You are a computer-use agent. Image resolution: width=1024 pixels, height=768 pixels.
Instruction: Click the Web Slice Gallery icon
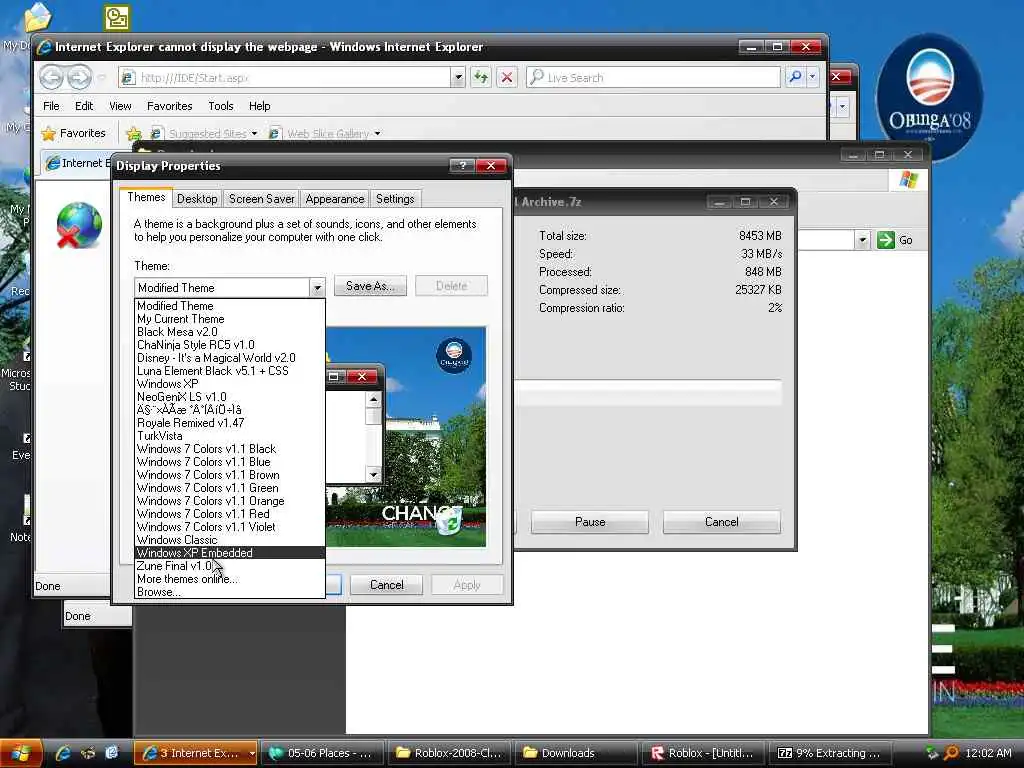[274, 133]
